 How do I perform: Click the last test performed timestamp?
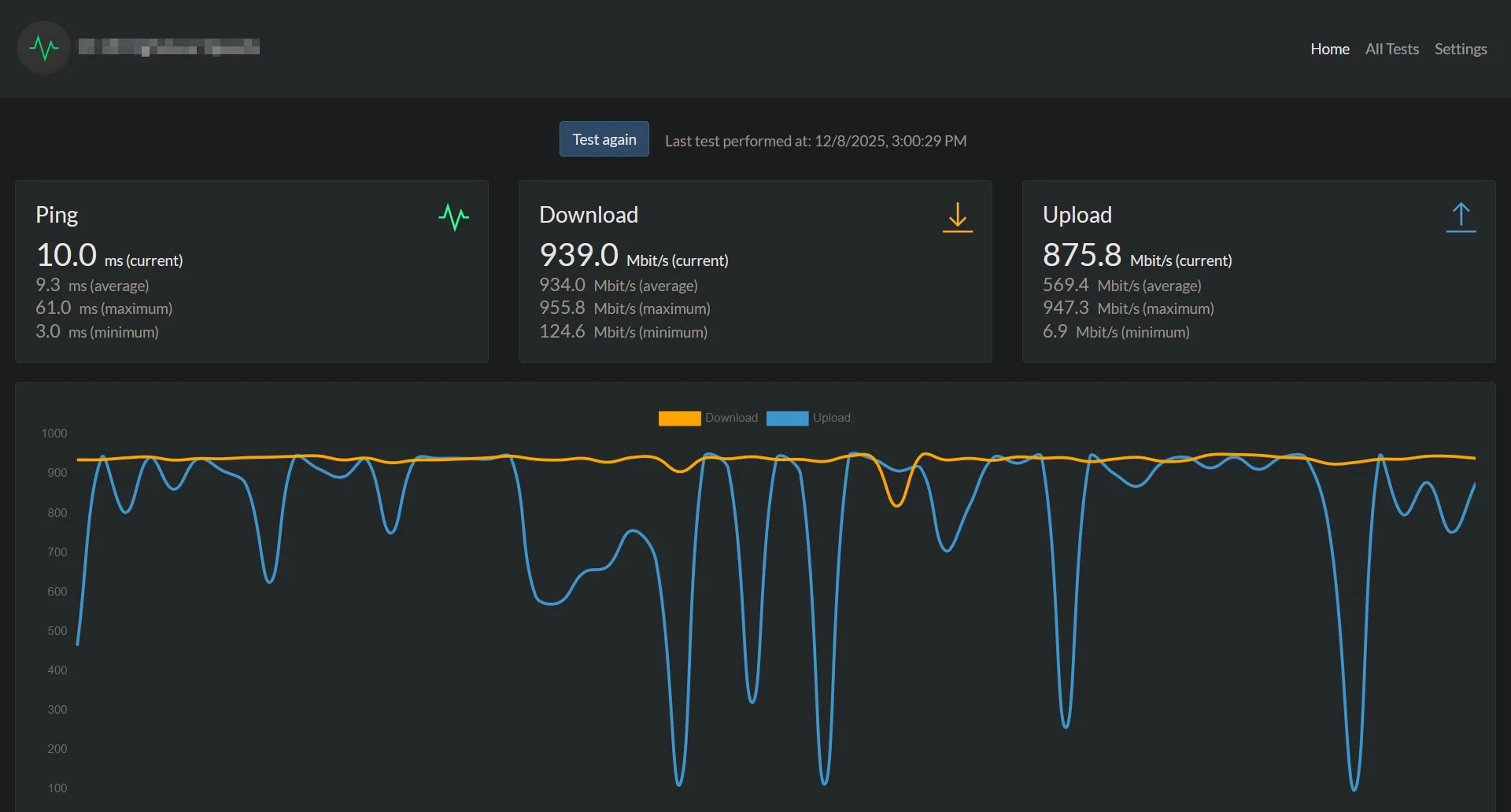point(815,141)
